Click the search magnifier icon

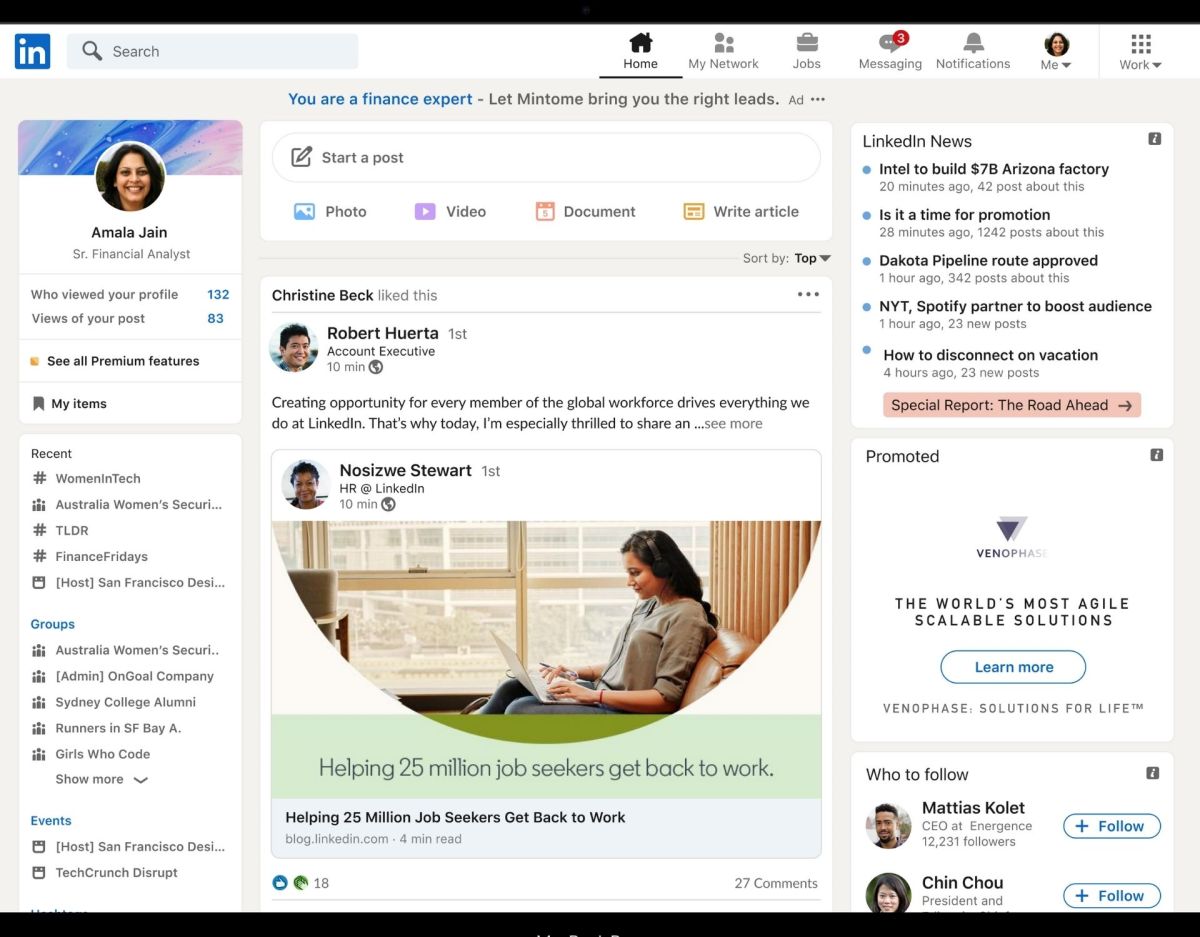[x=92, y=51]
